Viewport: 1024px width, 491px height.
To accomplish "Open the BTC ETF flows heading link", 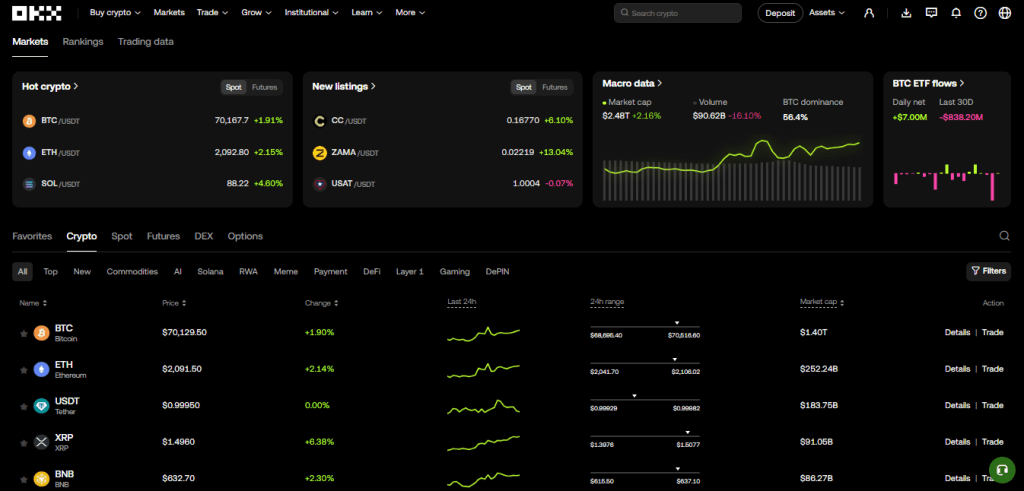I will tap(929, 83).
